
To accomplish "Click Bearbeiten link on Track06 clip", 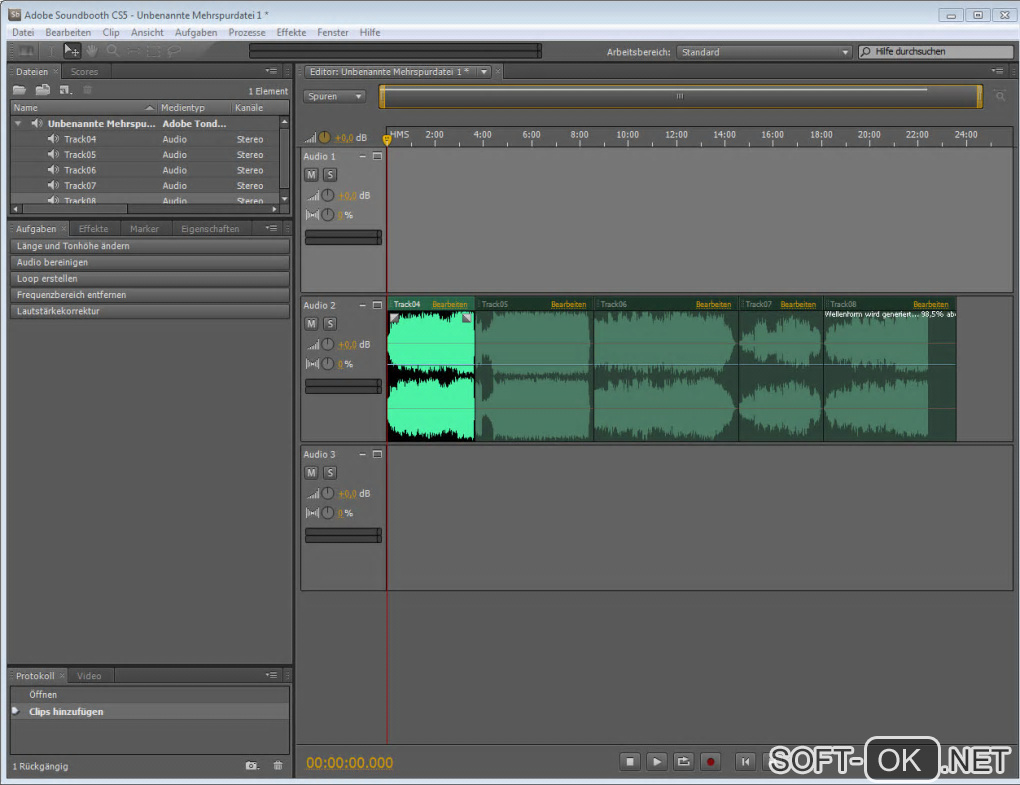I will pyautogui.click(x=713, y=304).
